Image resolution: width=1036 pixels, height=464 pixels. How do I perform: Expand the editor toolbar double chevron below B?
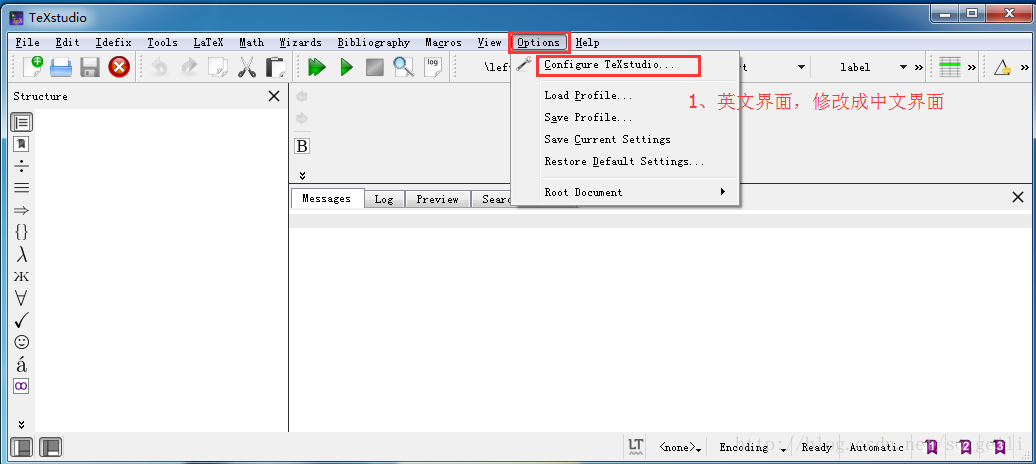point(302,175)
